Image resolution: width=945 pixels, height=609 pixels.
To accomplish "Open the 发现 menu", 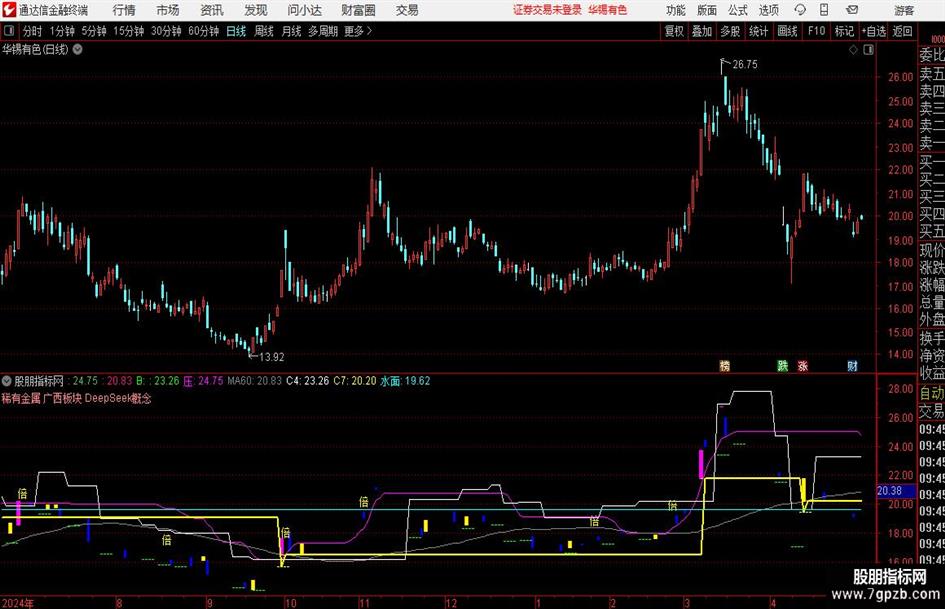I will [256, 10].
